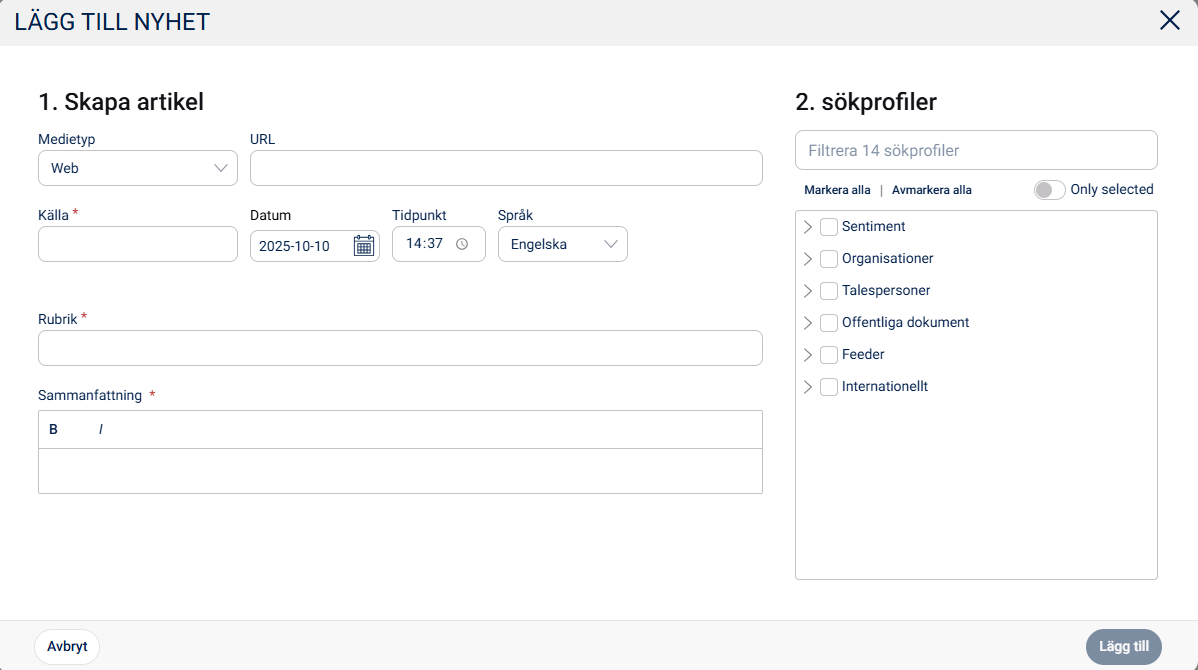Enable the Only selected toggle

[1049, 190]
